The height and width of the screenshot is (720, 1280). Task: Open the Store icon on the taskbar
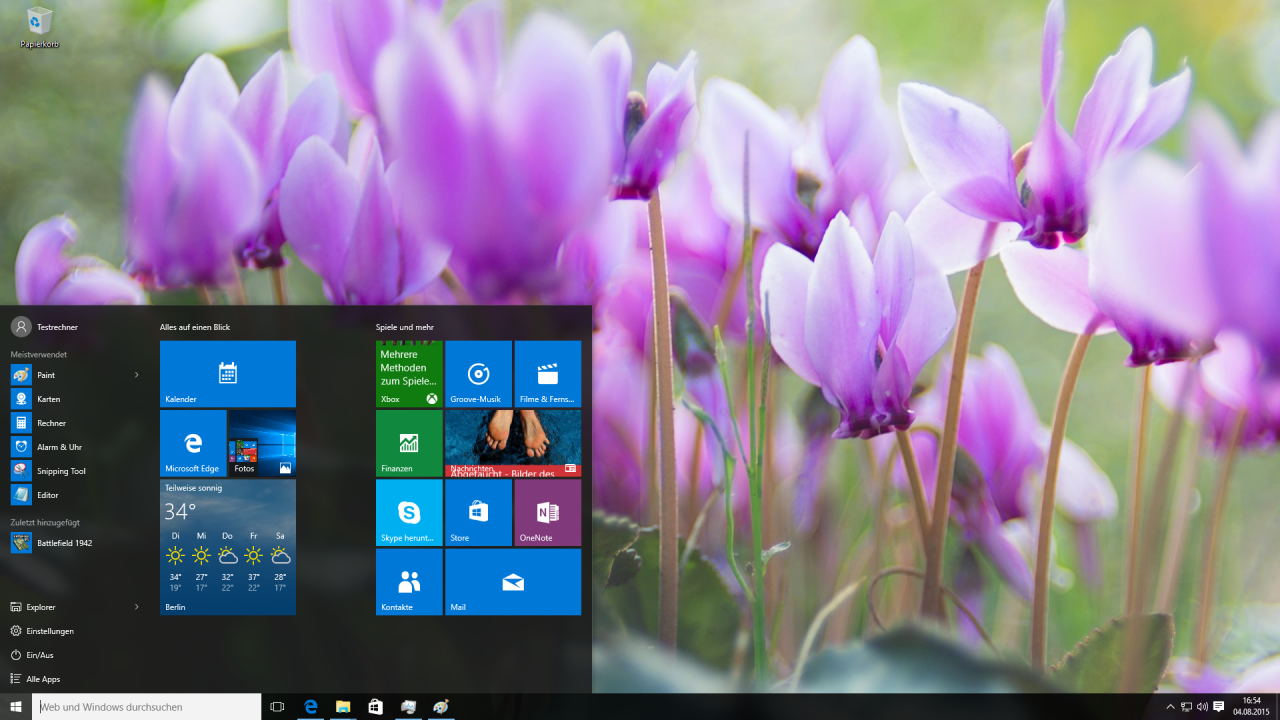click(x=375, y=707)
